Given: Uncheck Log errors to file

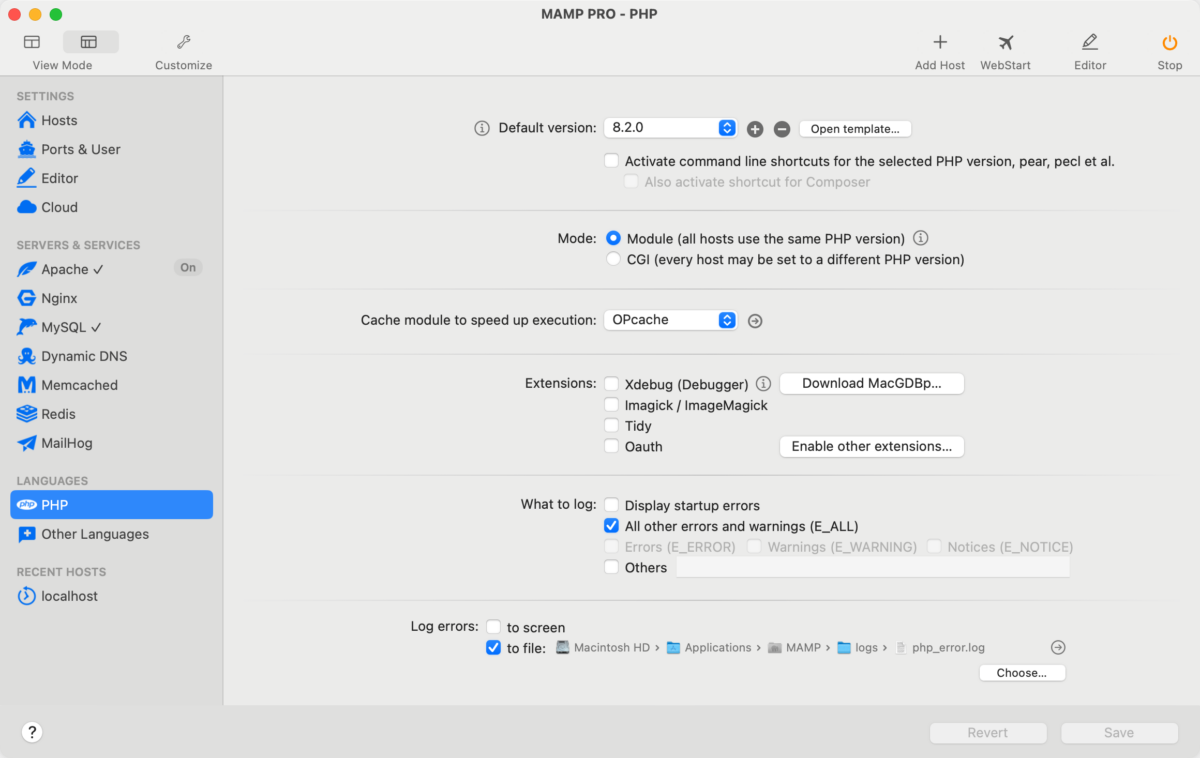Looking at the screenshot, I should click(493, 648).
